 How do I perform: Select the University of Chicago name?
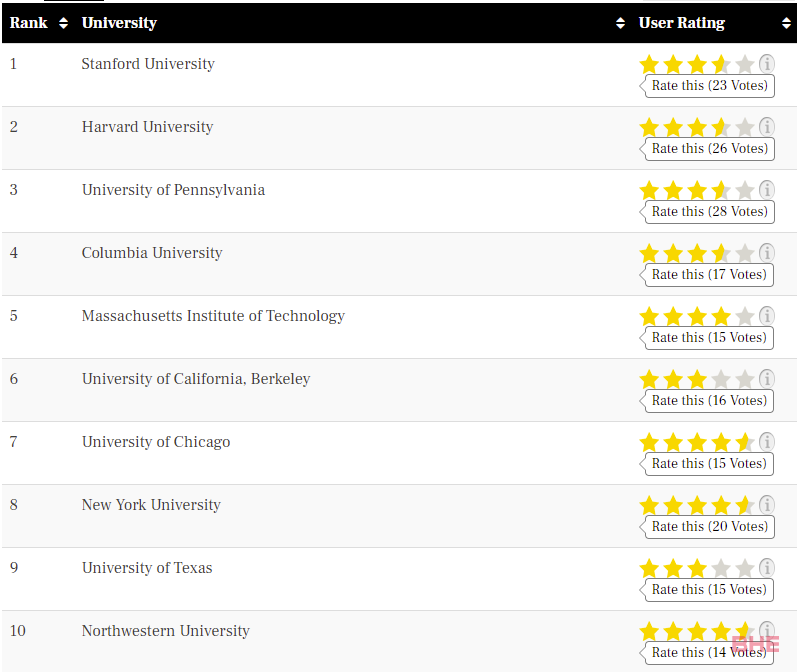[156, 442]
